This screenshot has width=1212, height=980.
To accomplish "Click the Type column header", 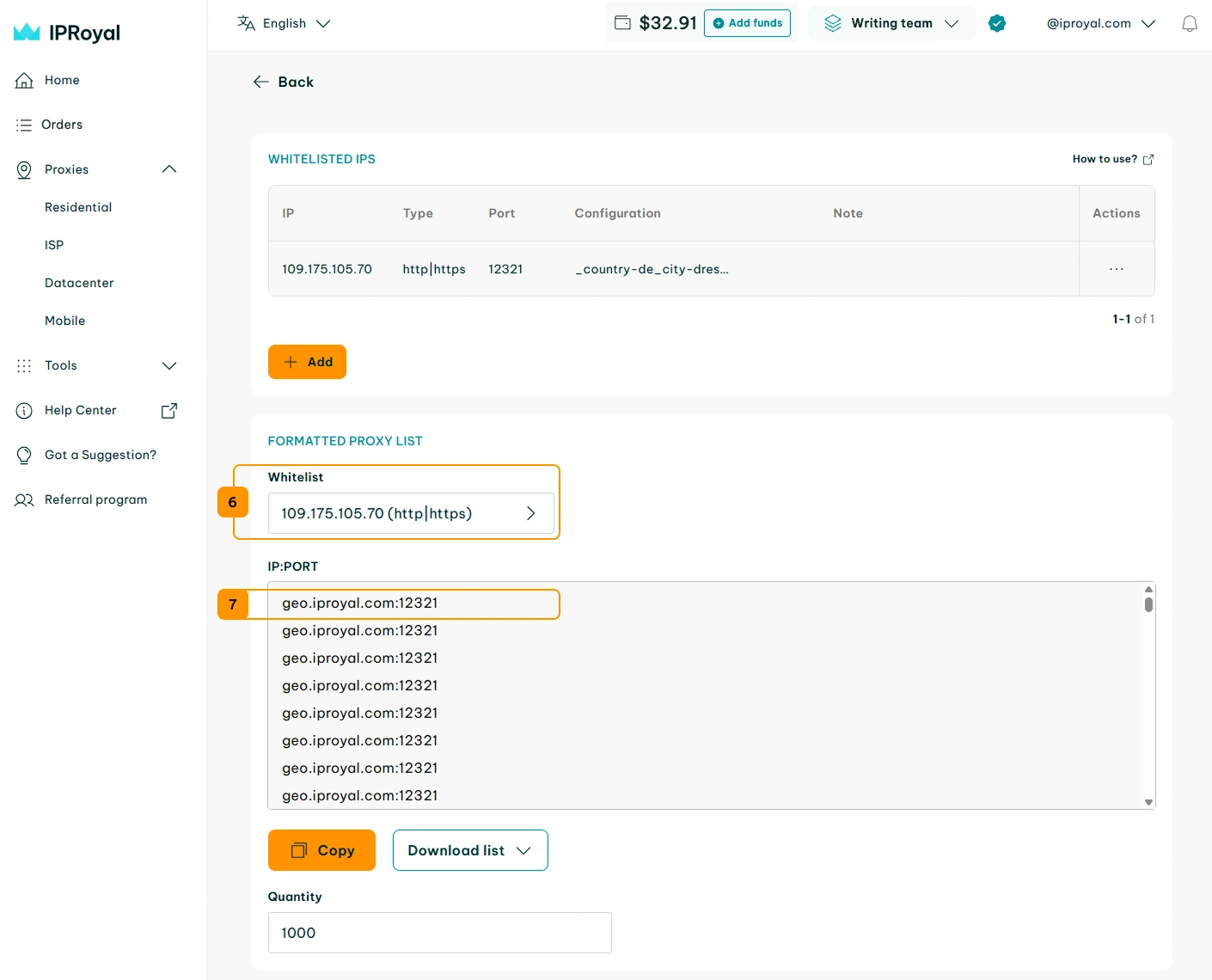I will click(418, 213).
